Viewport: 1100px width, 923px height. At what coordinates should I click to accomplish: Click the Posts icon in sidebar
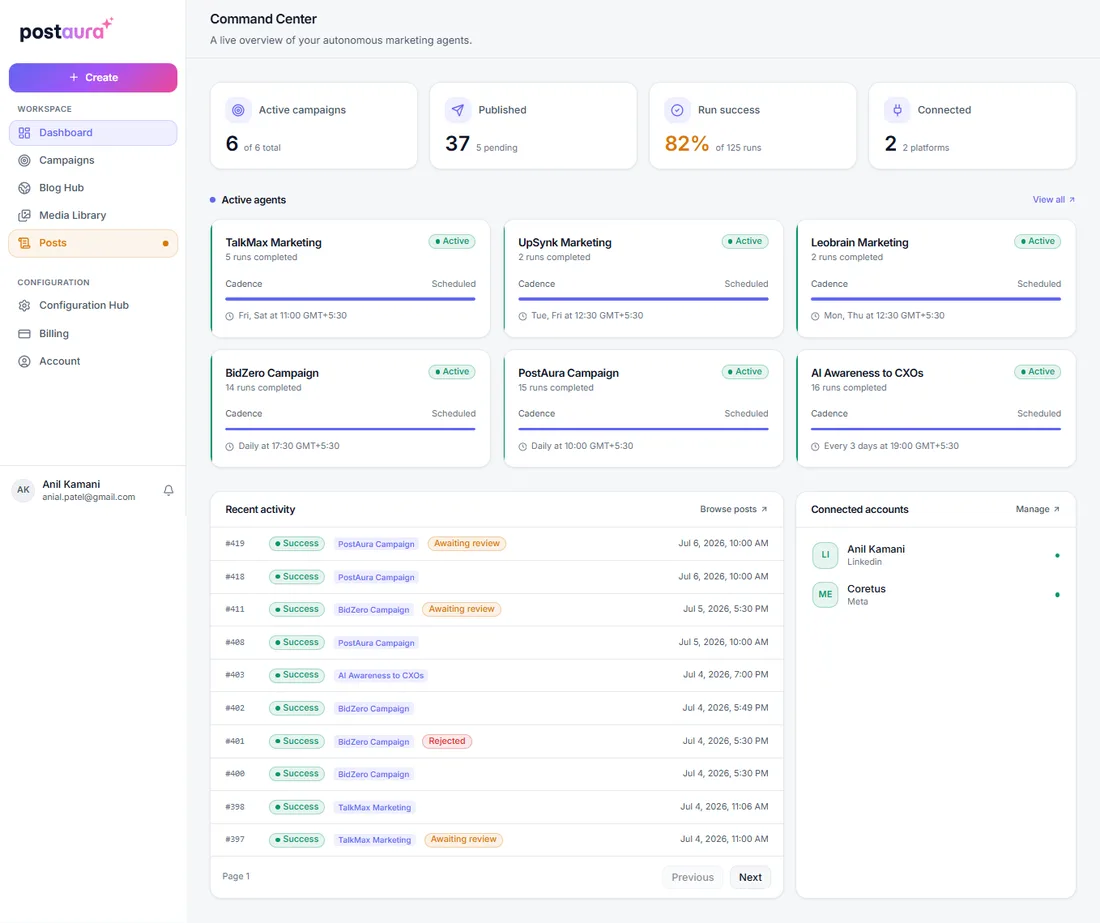tap(25, 243)
